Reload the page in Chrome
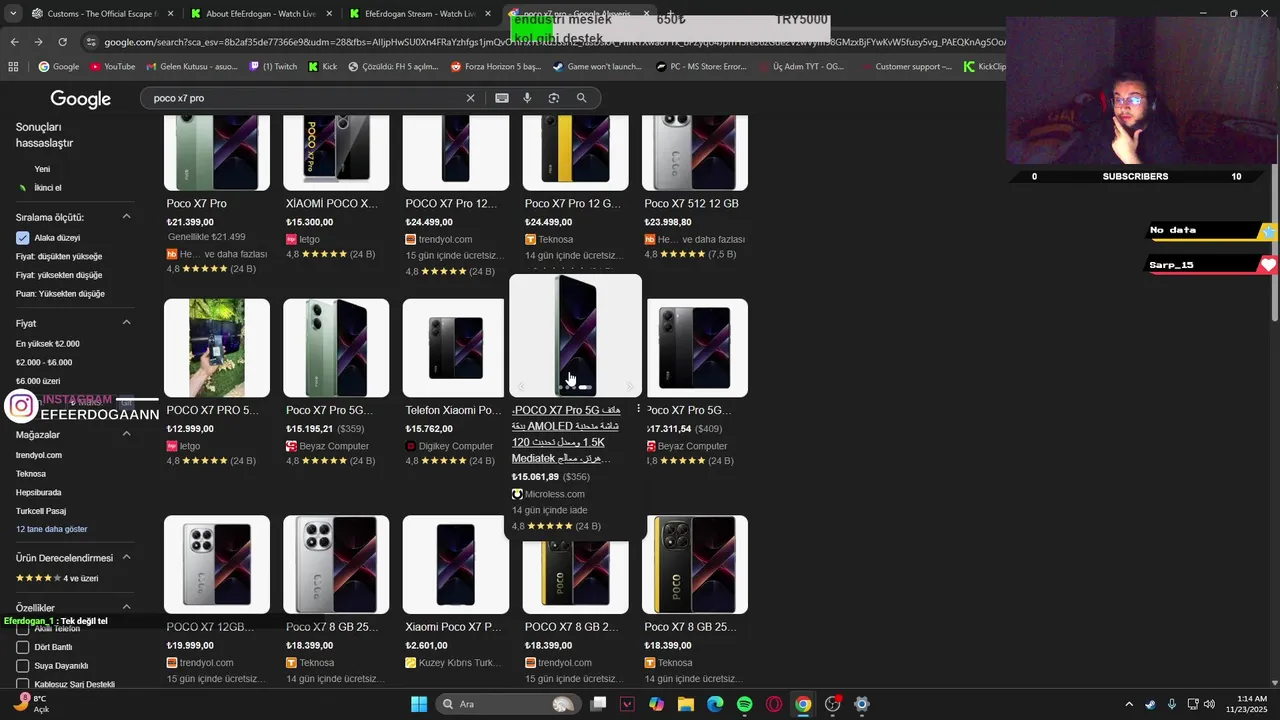The image size is (1280, 720). [62, 42]
